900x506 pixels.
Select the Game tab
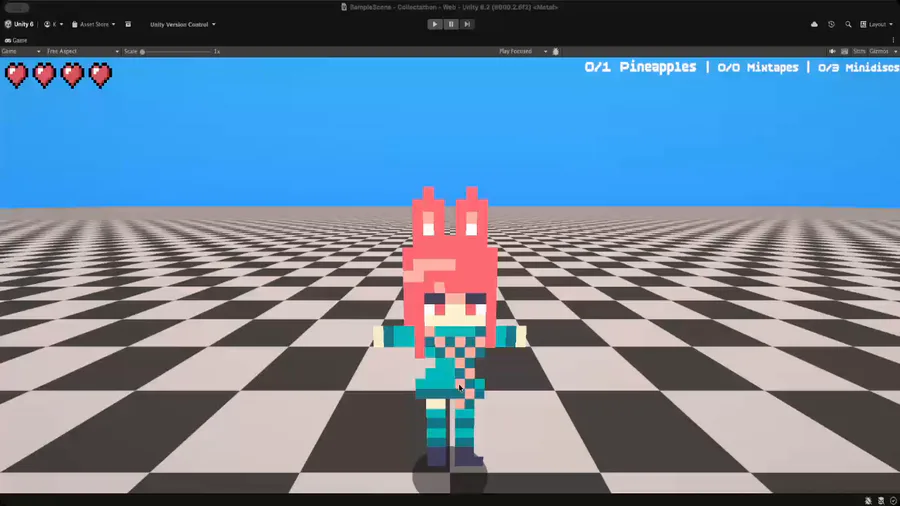(16, 40)
